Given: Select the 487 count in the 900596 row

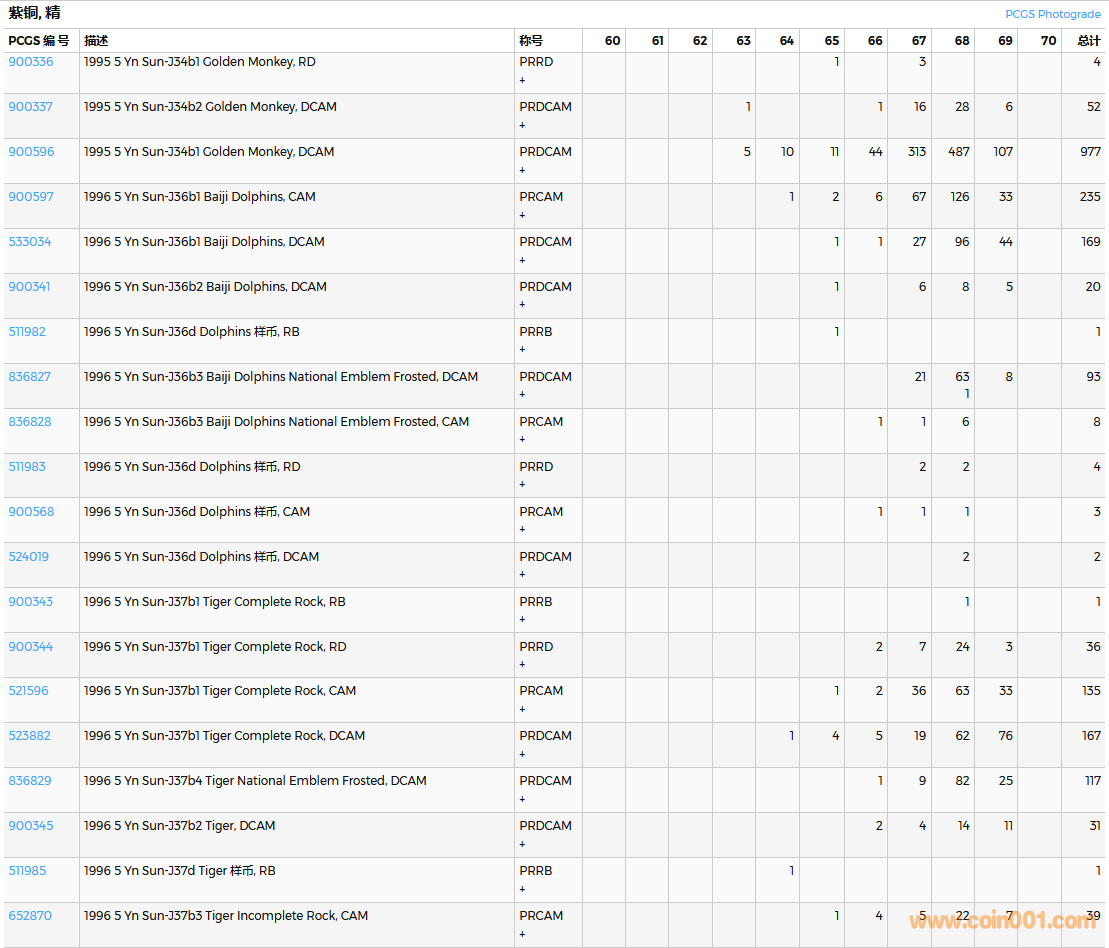Looking at the screenshot, I should [958, 152].
